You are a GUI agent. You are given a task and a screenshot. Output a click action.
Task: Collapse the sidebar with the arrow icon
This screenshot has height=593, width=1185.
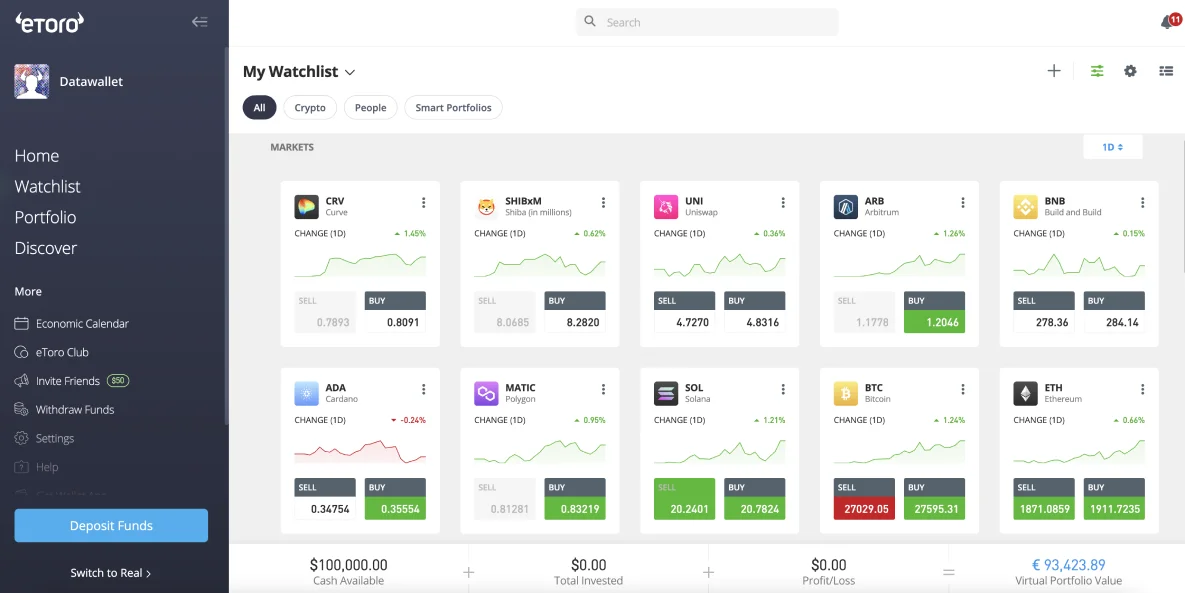(200, 22)
